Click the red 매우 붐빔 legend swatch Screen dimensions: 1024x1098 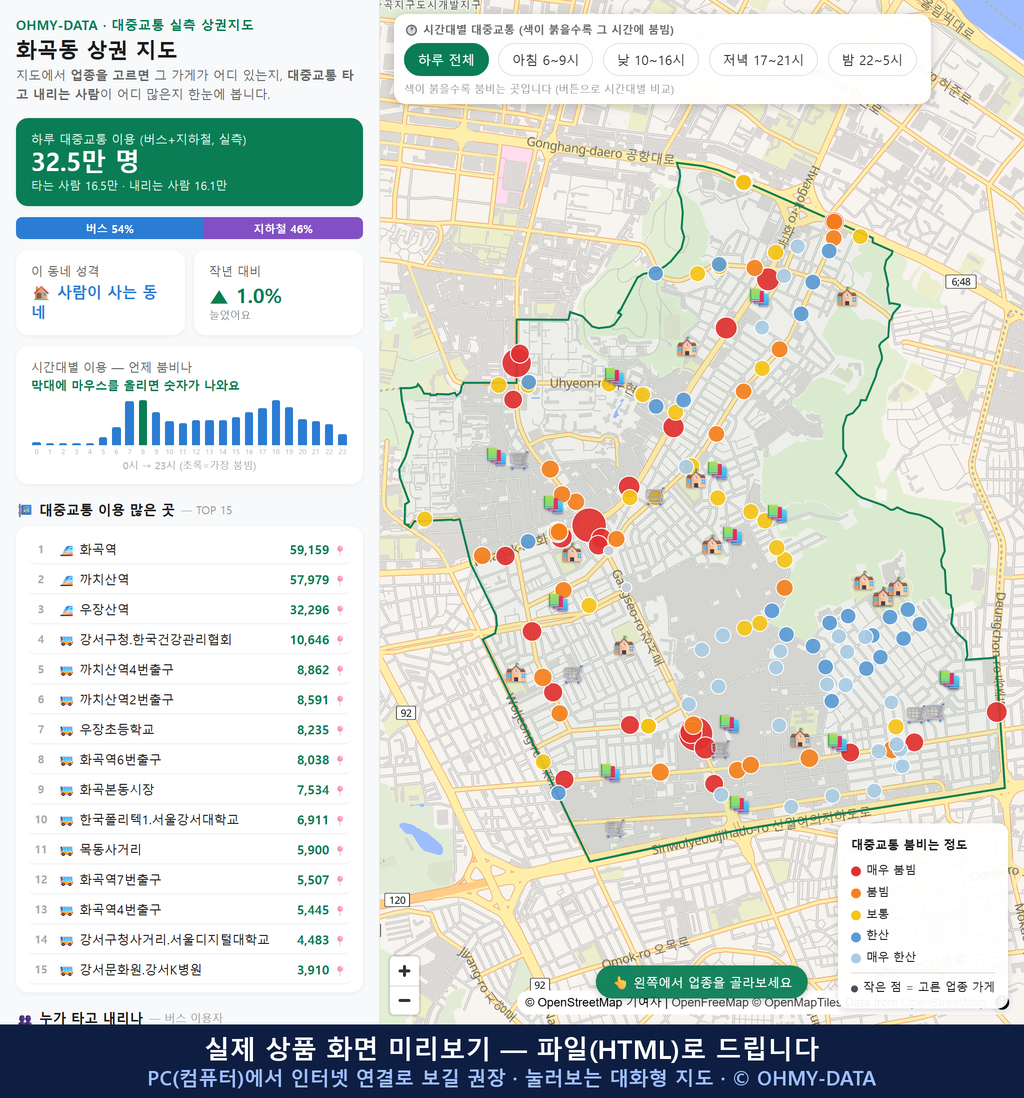coord(855,870)
